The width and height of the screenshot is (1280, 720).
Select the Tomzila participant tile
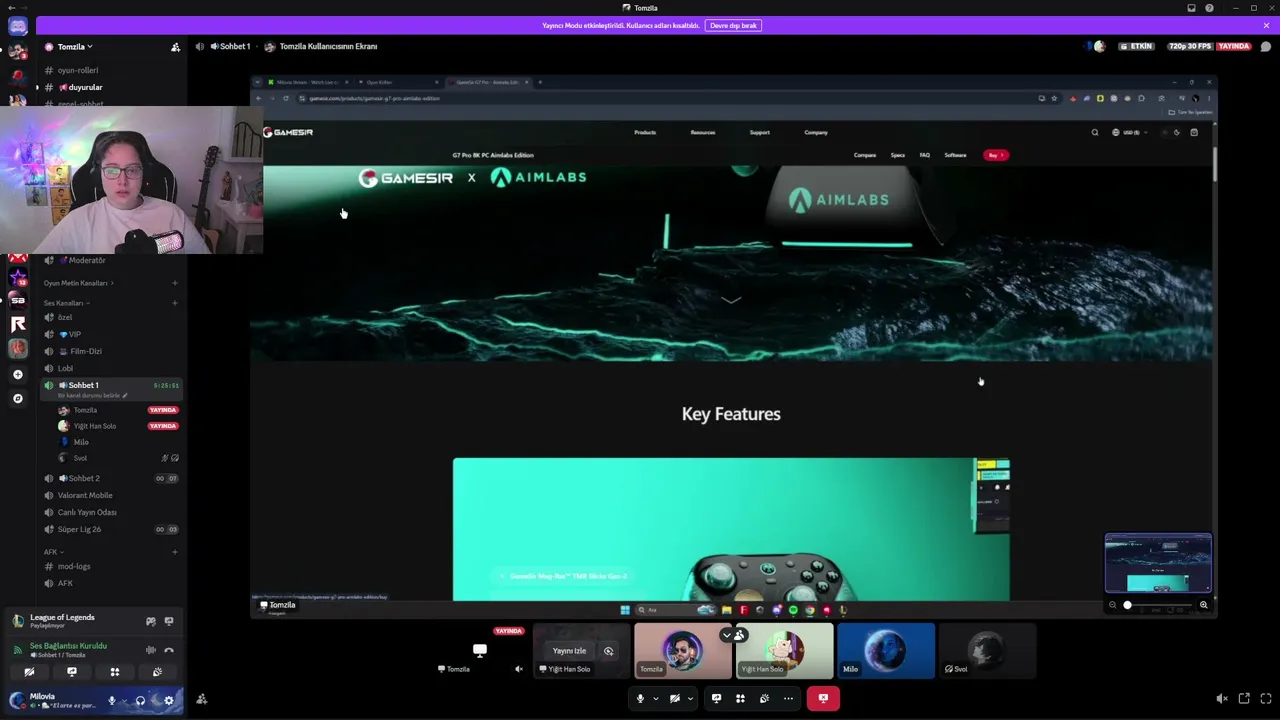683,651
